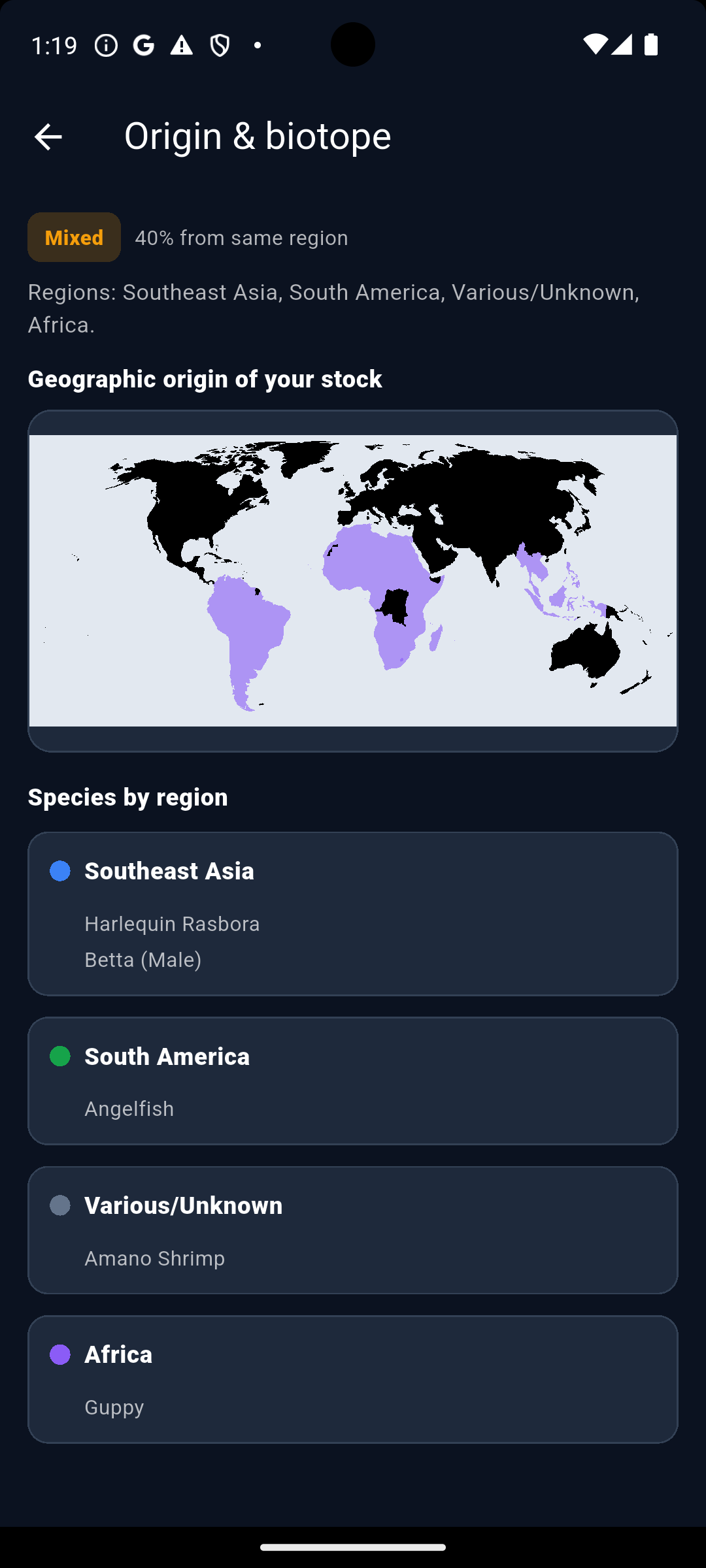Expand the South America species card
The height and width of the screenshot is (1568, 706).
(x=353, y=1080)
